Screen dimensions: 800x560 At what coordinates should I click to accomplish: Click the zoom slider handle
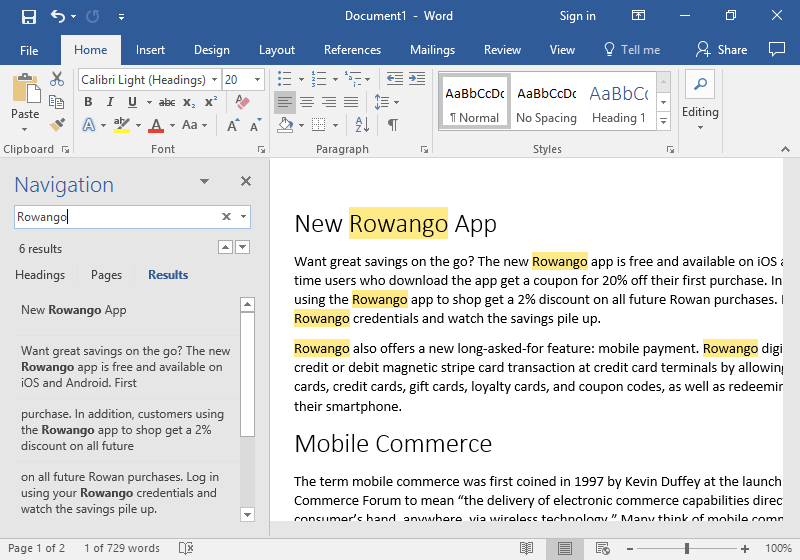click(x=687, y=548)
